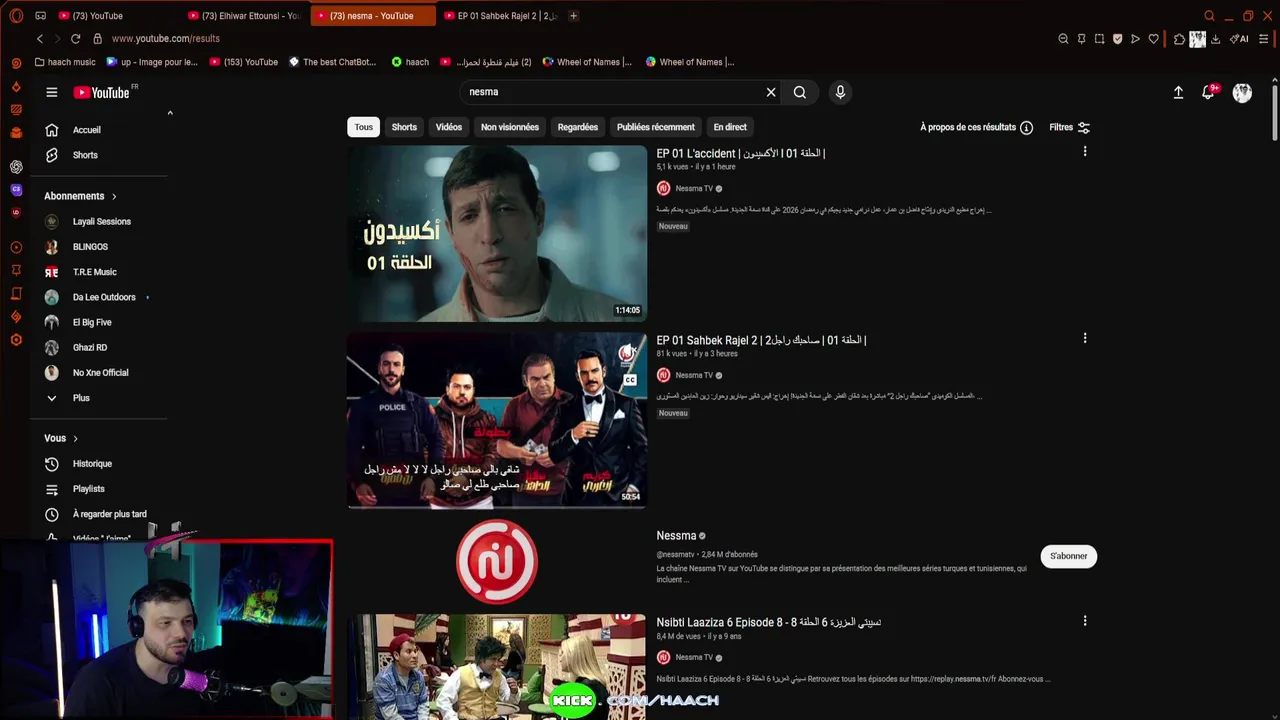Click the pin icon in address bar
This screenshot has height=720, width=1280.
click(1081, 39)
